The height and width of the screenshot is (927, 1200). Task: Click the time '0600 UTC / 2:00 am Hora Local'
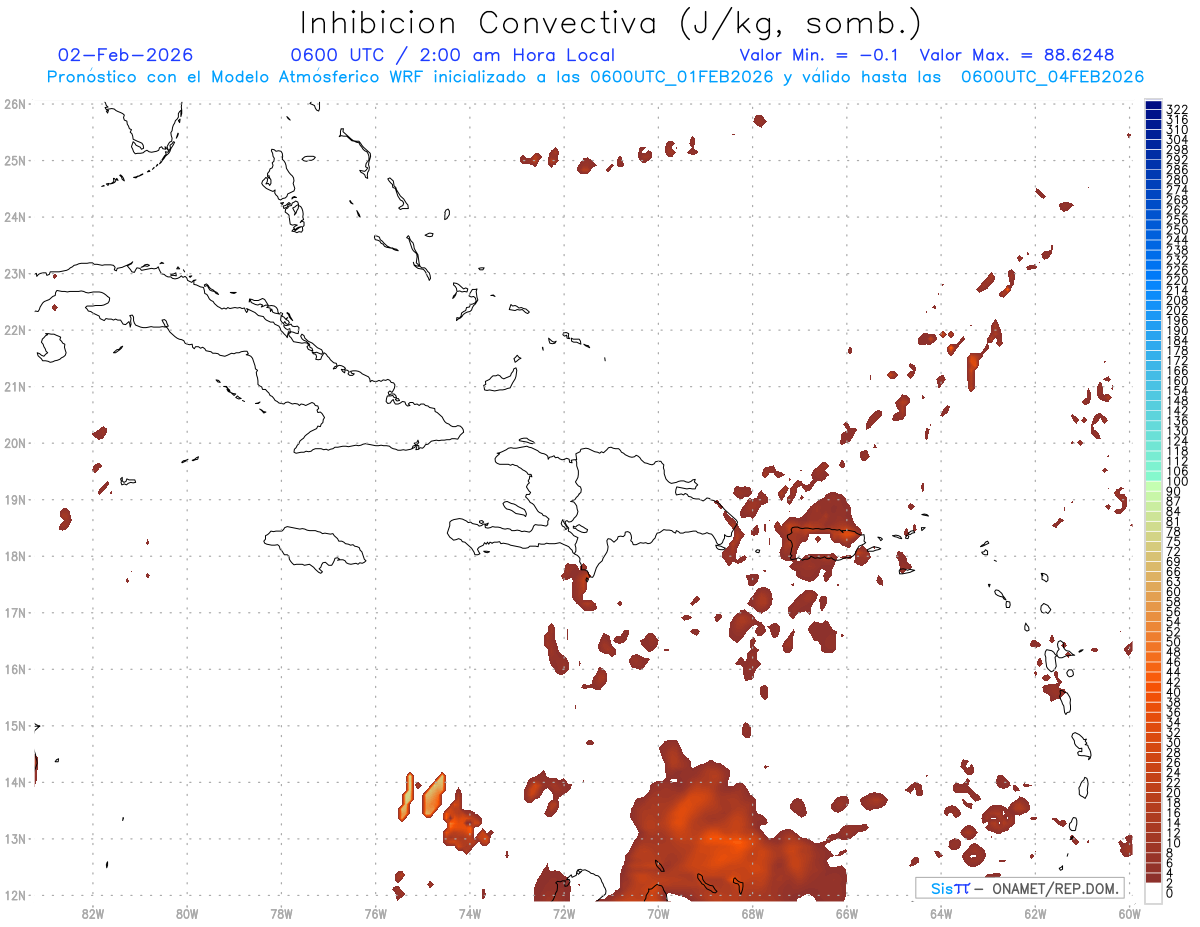pos(453,55)
